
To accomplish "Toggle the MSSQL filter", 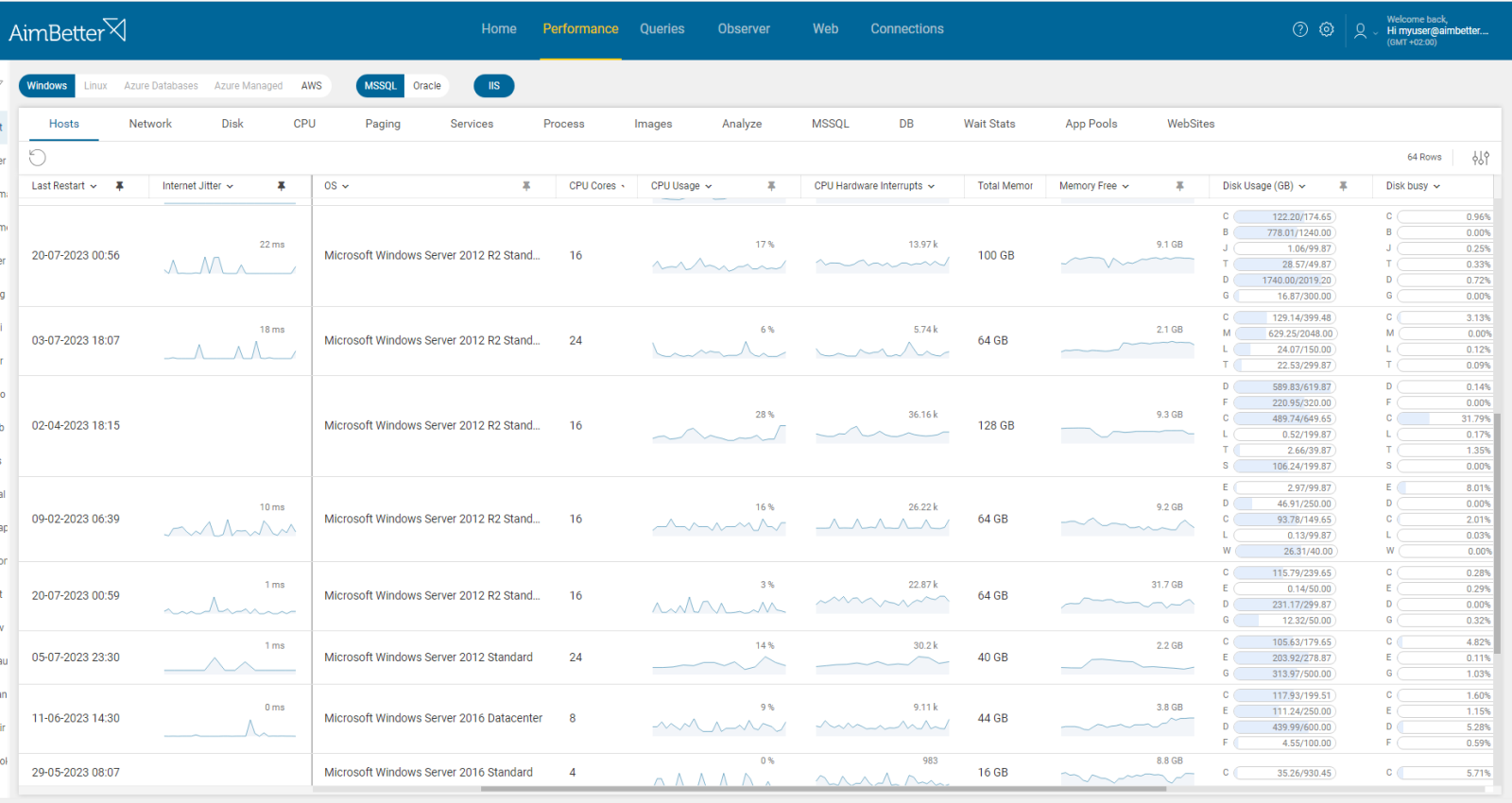I will (x=381, y=86).
